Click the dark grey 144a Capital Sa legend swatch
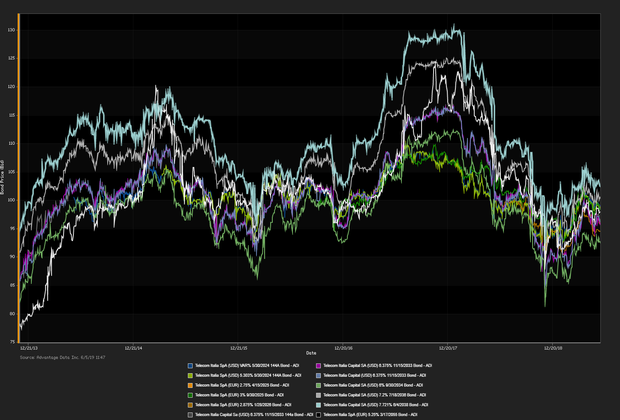Image resolution: width=620 pixels, height=420 pixels. pyautogui.click(x=190, y=415)
